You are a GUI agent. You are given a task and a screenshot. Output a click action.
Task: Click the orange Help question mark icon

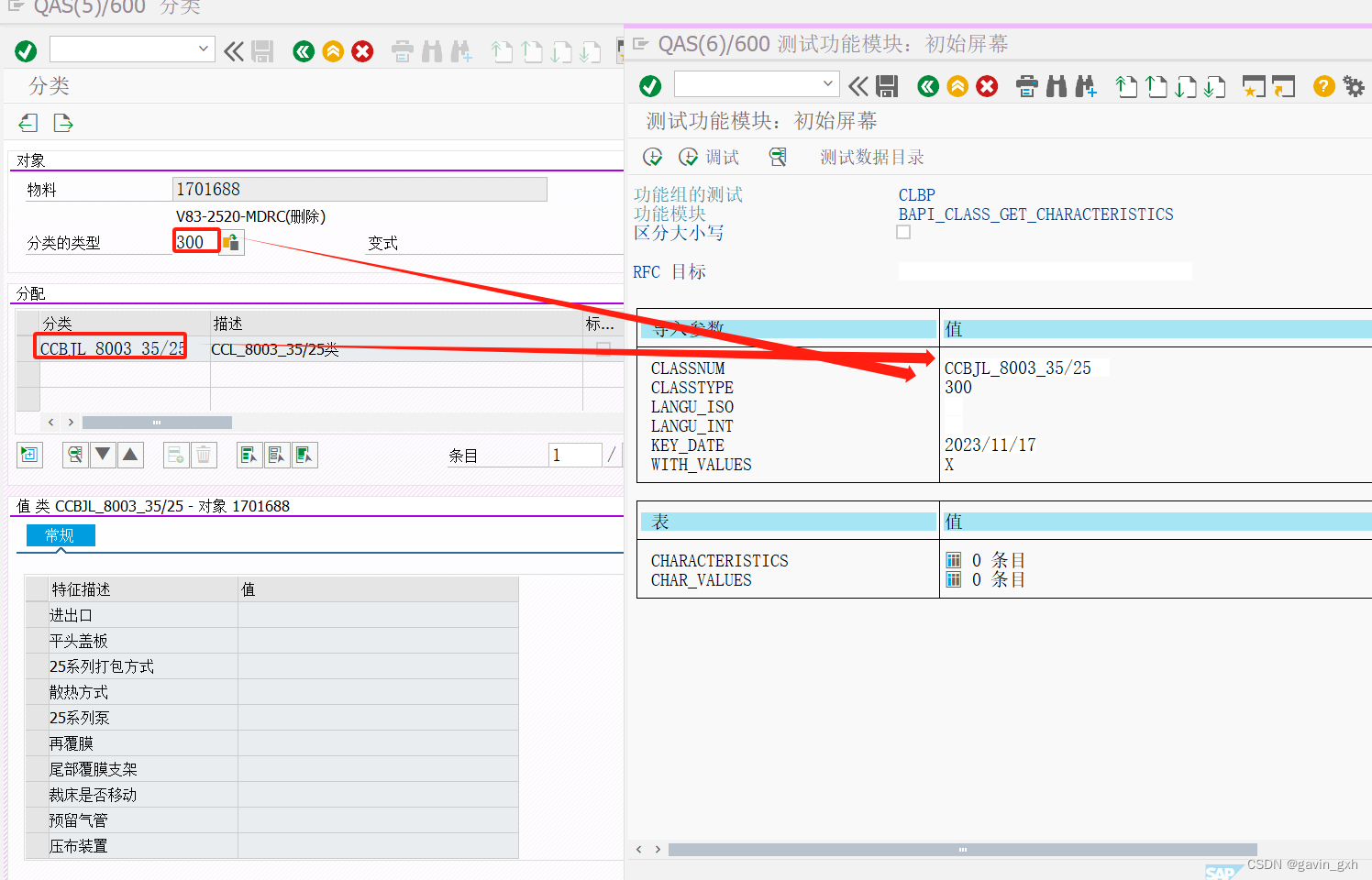(x=1323, y=86)
